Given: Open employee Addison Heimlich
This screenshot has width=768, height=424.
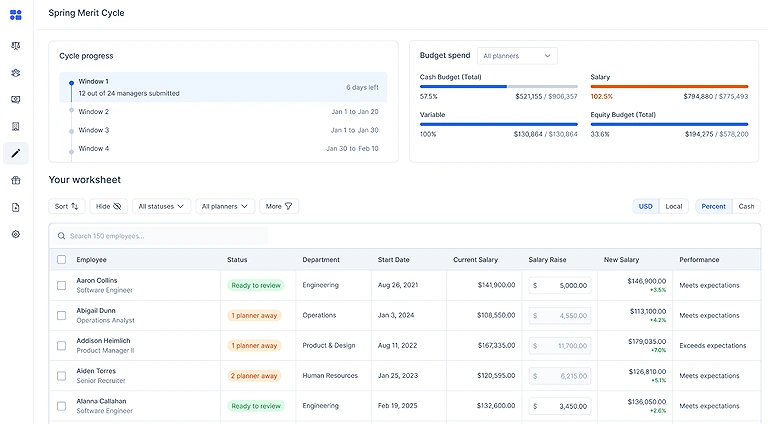Looking at the screenshot, I should (x=103, y=341).
